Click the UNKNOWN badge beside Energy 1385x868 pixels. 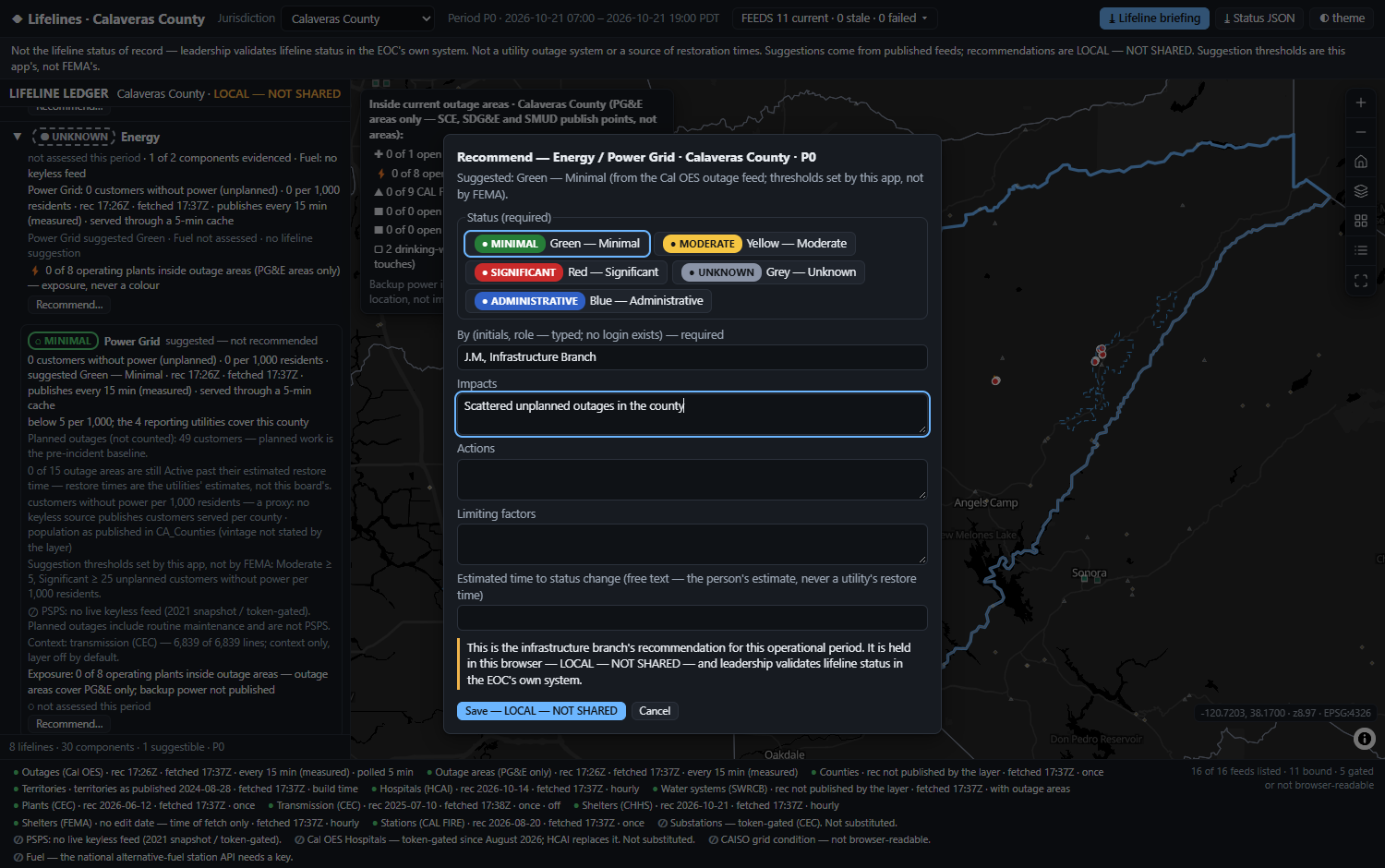[73, 137]
